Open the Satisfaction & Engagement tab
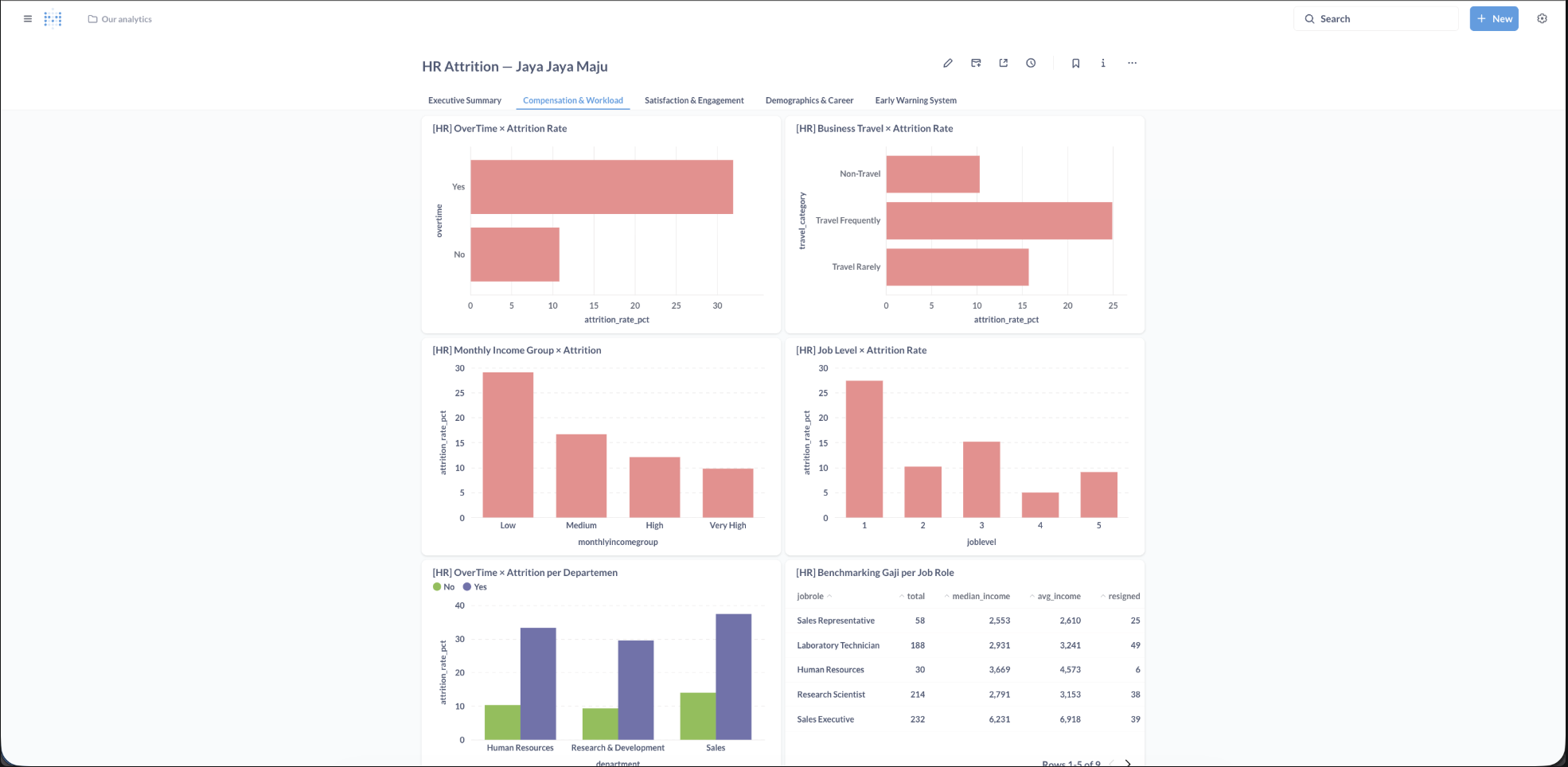The width and height of the screenshot is (1568, 767). 694,100
